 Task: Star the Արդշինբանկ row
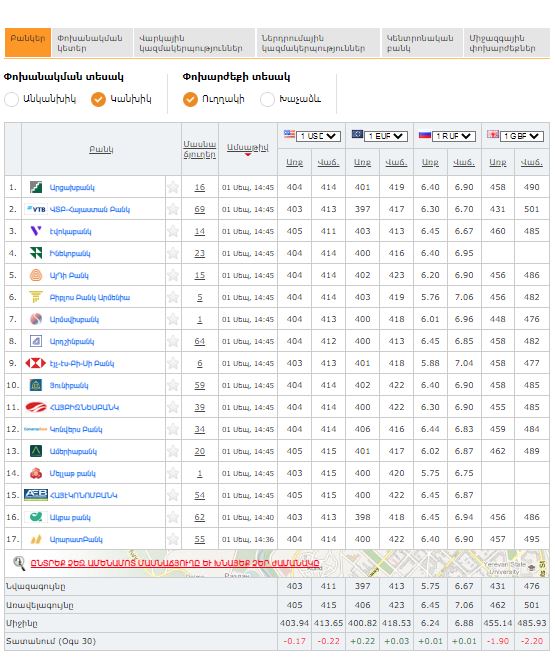pos(173,341)
